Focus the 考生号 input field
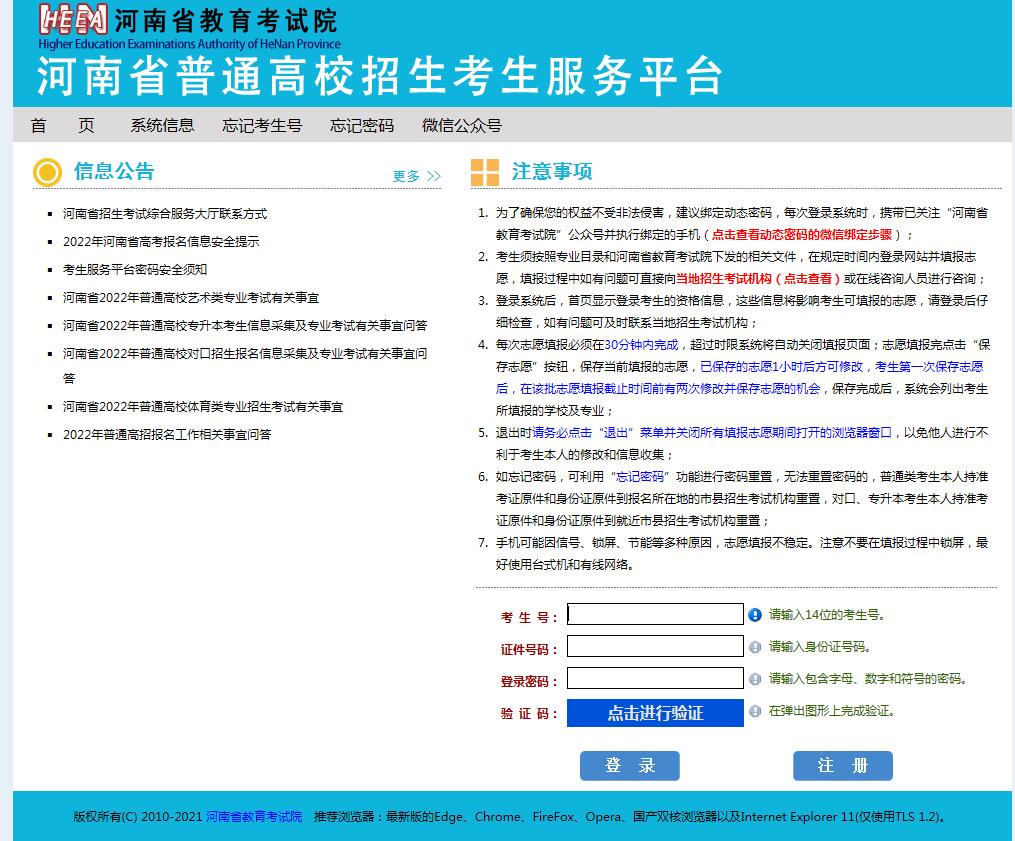This screenshot has width=1015, height=841. click(x=655, y=614)
